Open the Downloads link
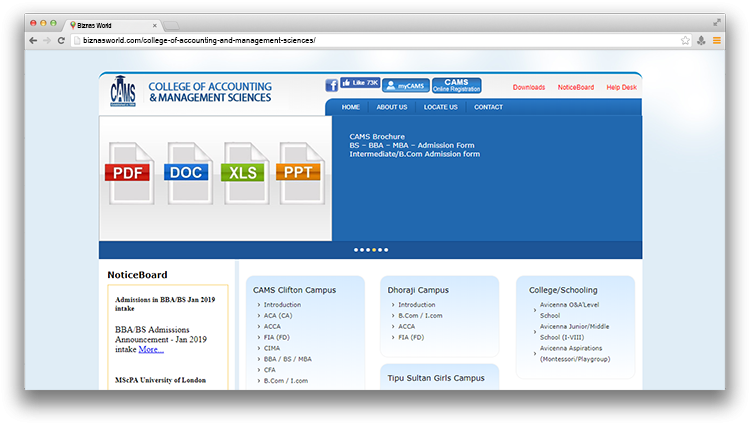Screen dimensions: 750x425 tap(529, 87)
